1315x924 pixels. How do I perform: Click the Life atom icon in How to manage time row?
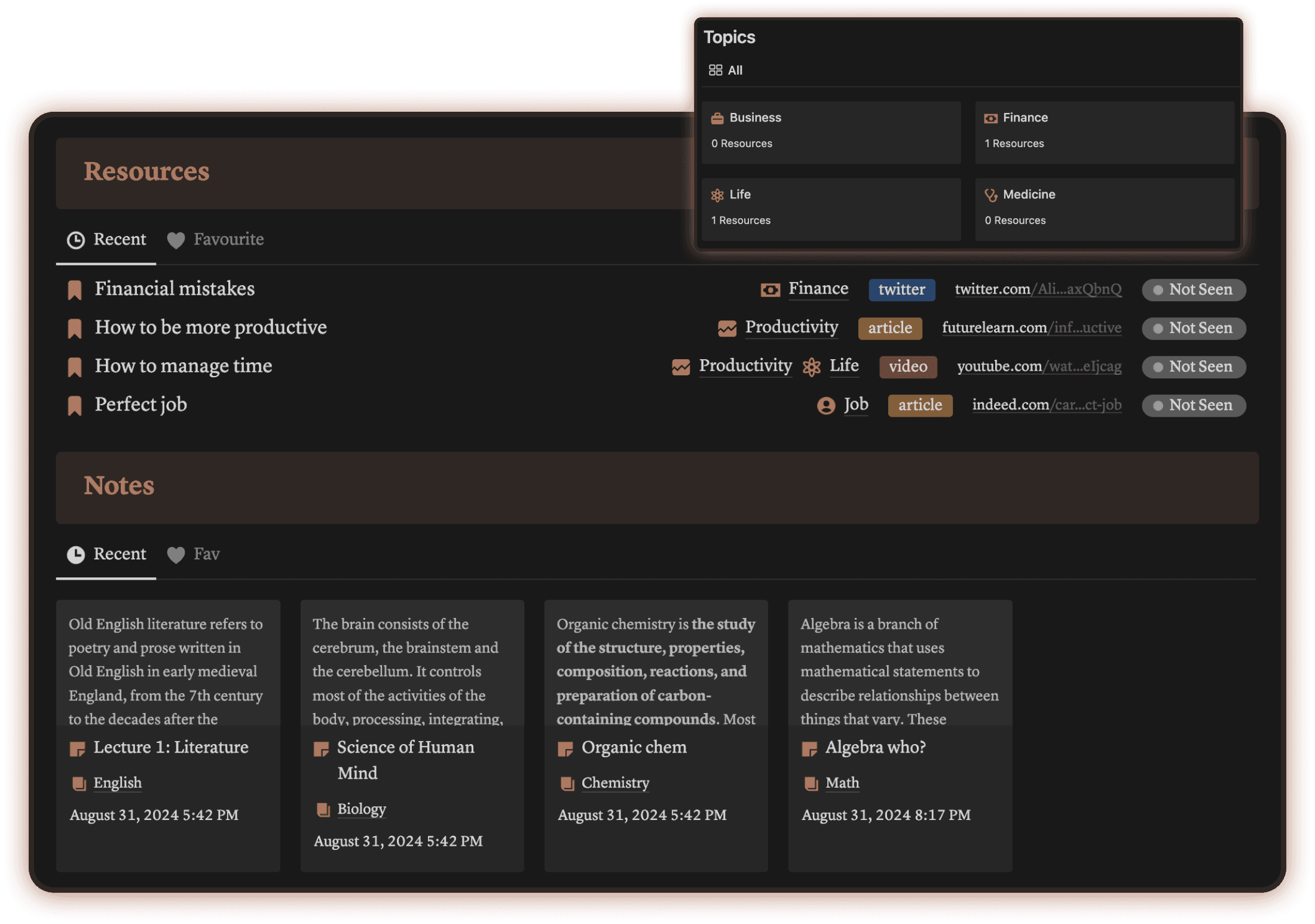pos(812,367)
